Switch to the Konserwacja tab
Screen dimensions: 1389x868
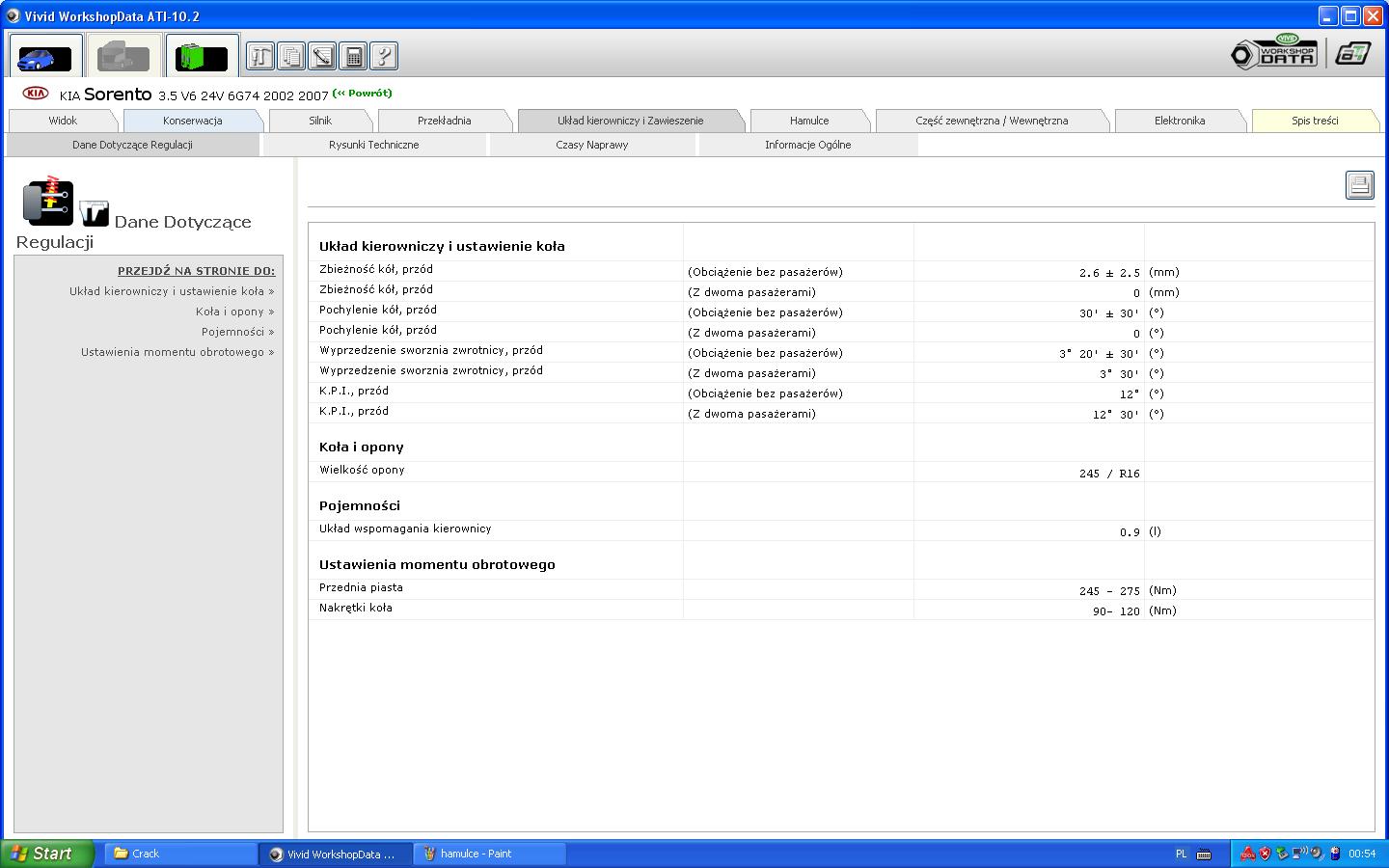(193, 121)
